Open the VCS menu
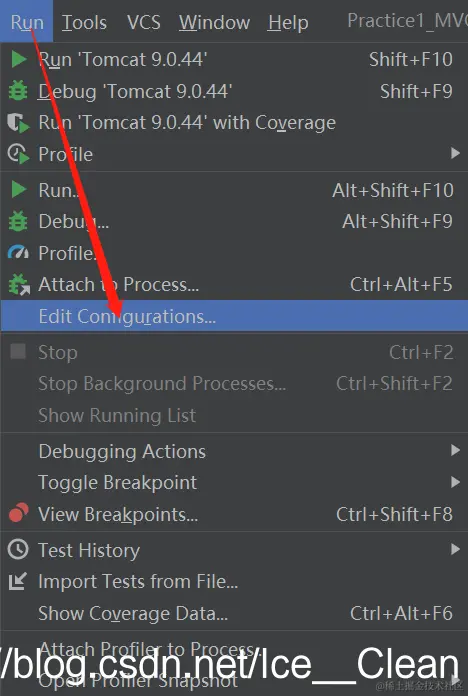Image resolution: width=468 pixels, height=696 pixels. 144,22
